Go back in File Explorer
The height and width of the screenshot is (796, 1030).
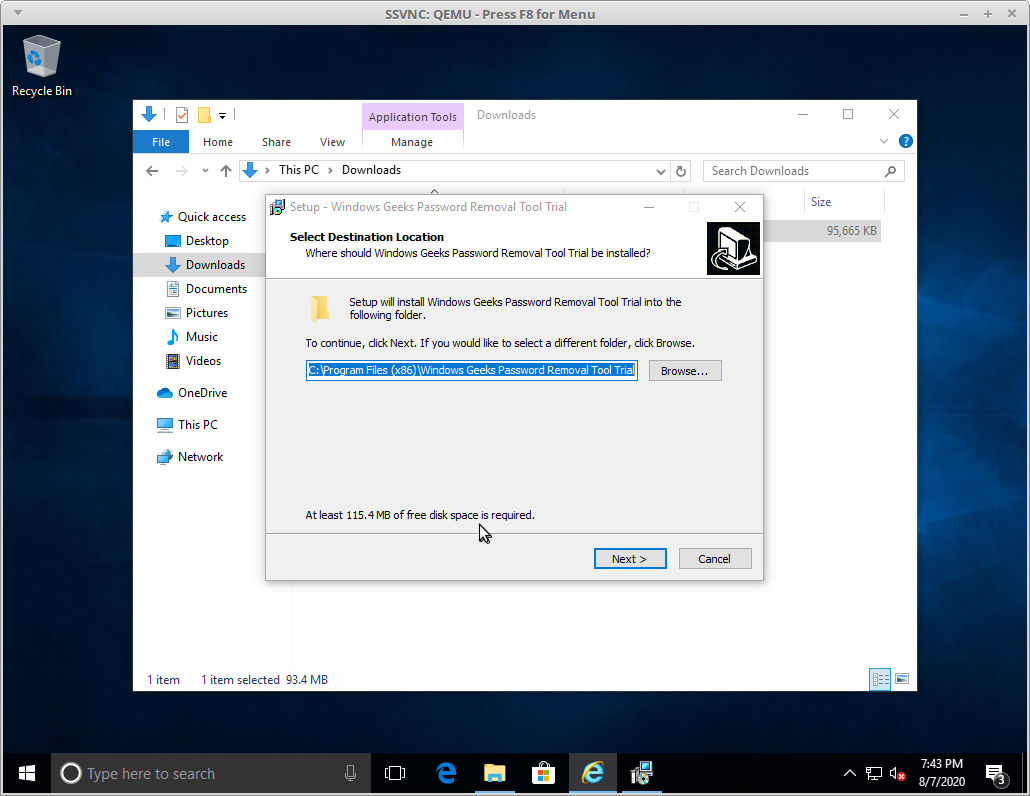click(152, 171)
